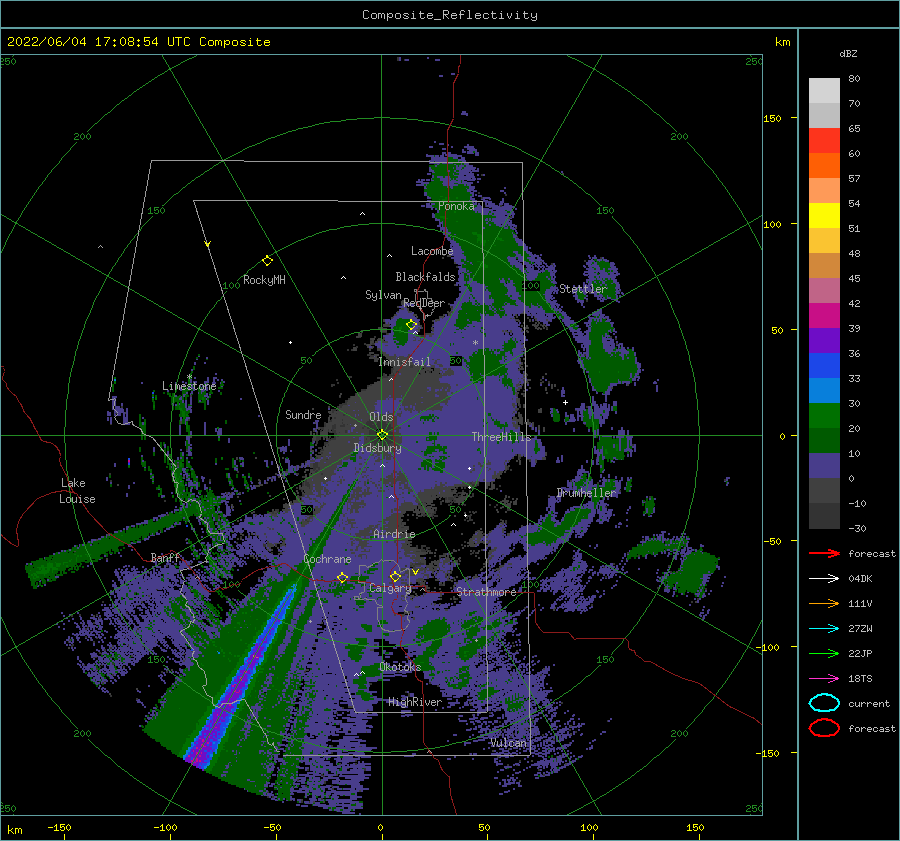
Task: Click the purple 36-39 dBZ swatch
Action: pos(824,341)
